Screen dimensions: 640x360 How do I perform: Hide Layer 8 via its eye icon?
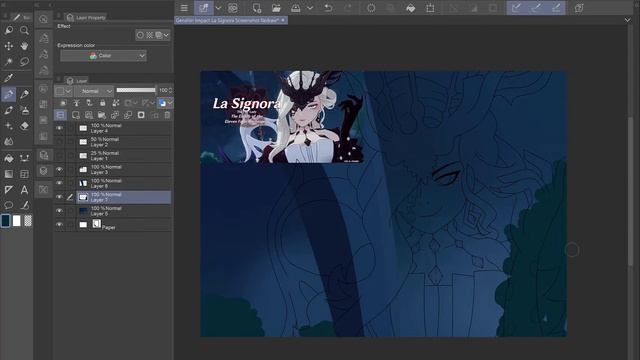[60, 183]
